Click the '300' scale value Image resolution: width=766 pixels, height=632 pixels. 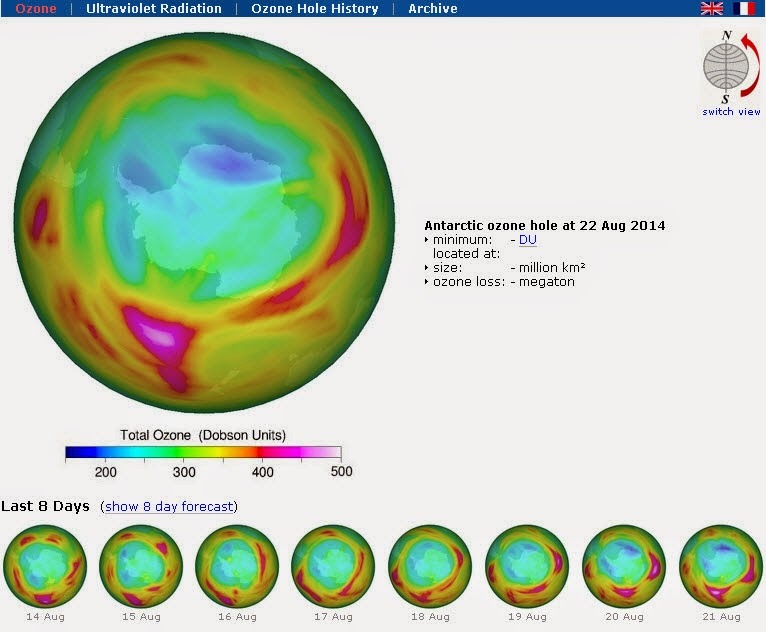click(x=184, y=472)
